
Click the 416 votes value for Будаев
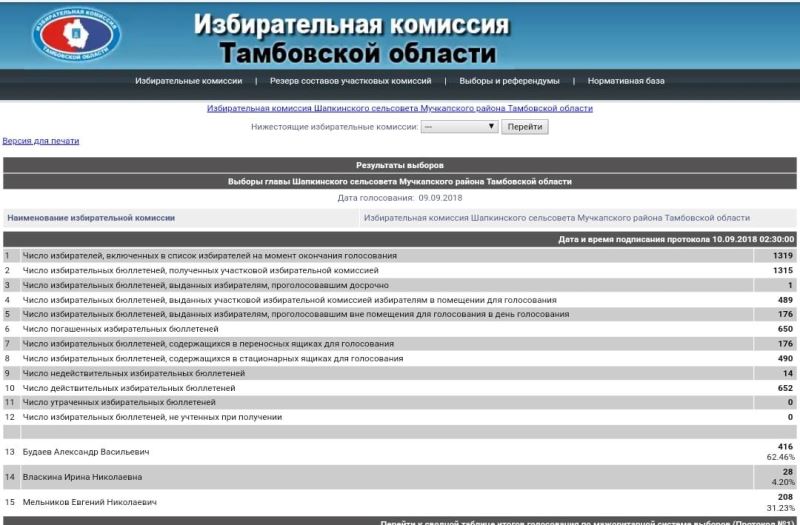coord(786,446)
